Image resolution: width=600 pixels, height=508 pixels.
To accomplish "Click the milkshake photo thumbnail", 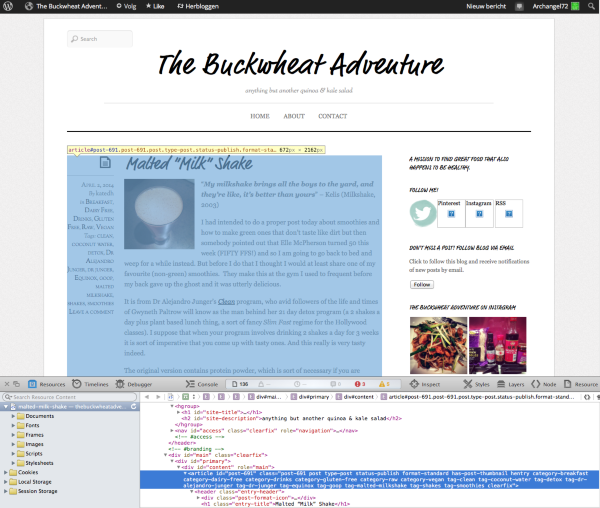I will [x=159, y=214].
